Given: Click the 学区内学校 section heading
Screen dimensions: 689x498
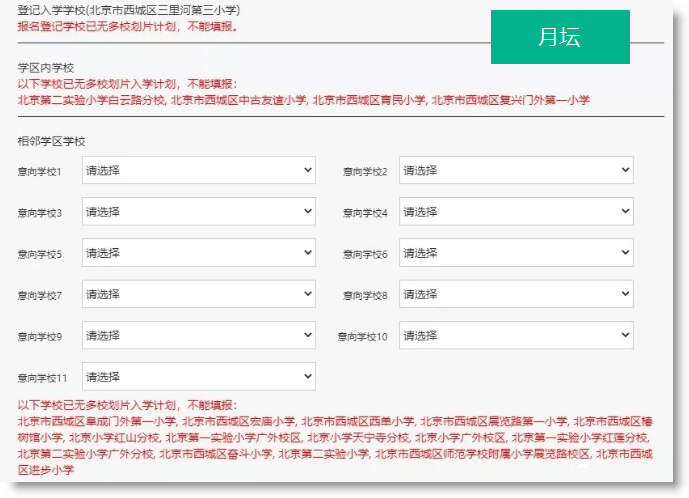Looking at the screenshot, I should (x=46, y=68).
